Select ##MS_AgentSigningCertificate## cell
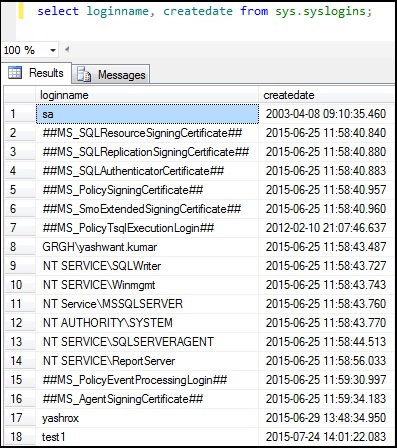 (147, 399)
